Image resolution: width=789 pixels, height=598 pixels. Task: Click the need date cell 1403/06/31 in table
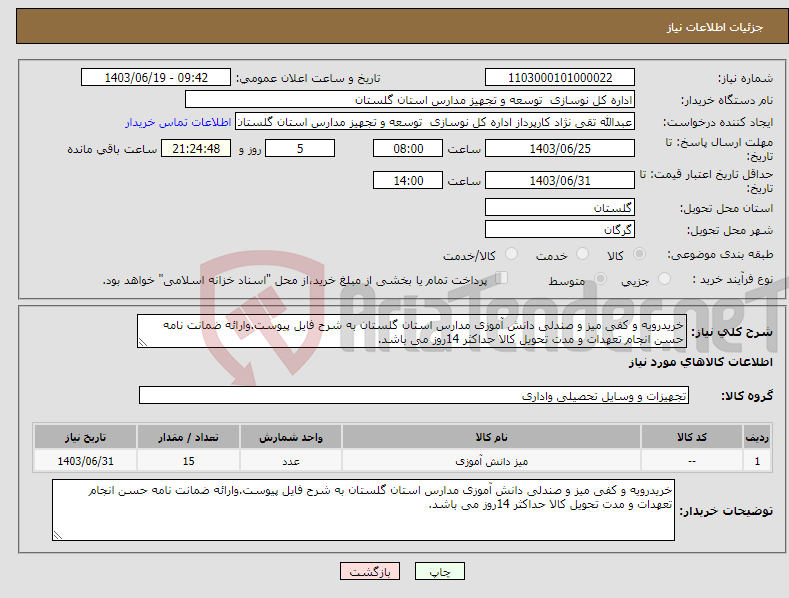click(x=85, y=461)
